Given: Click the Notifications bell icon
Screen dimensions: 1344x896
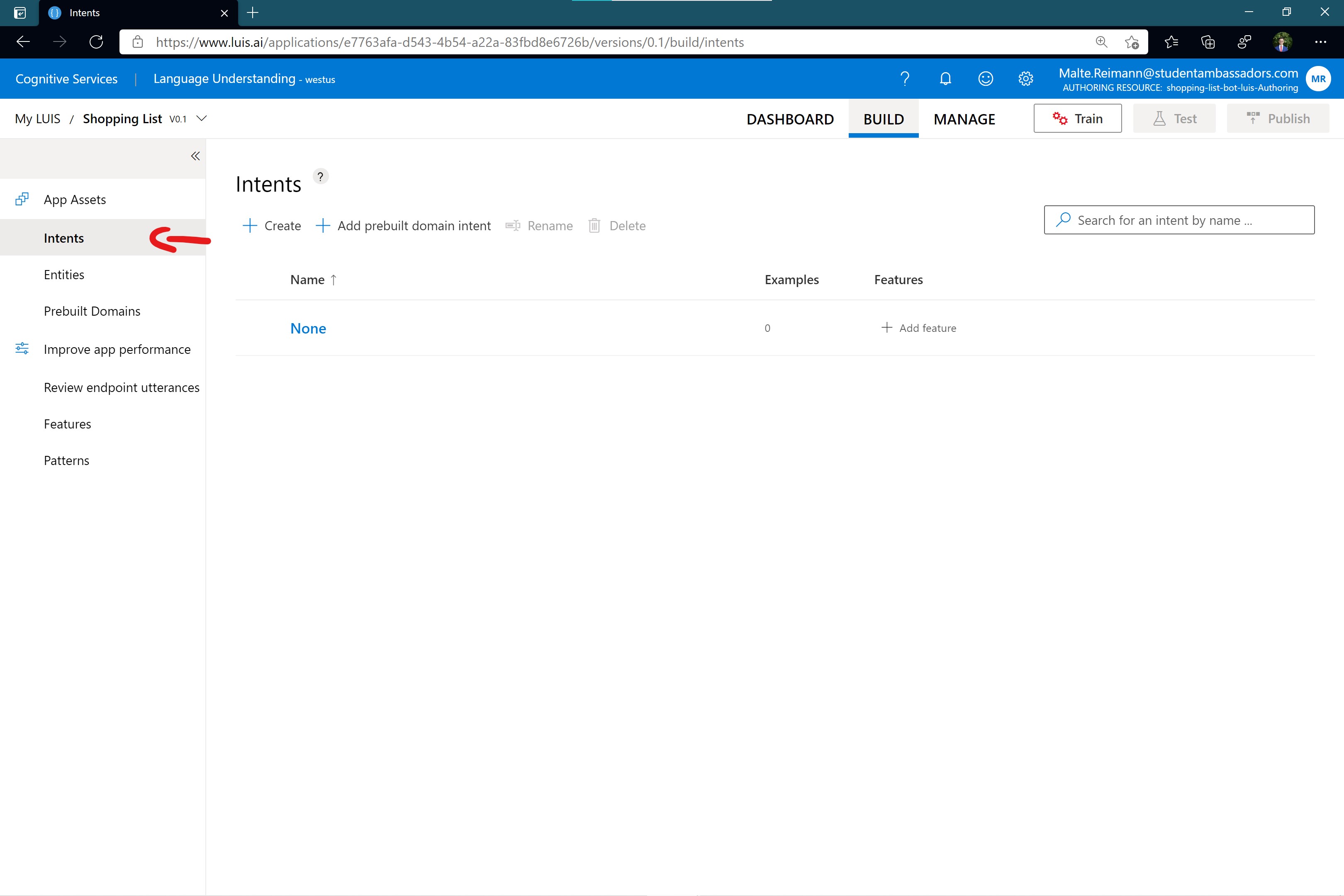Looking at the screenshot, I should pyautogui.click(x=946, y=79).
